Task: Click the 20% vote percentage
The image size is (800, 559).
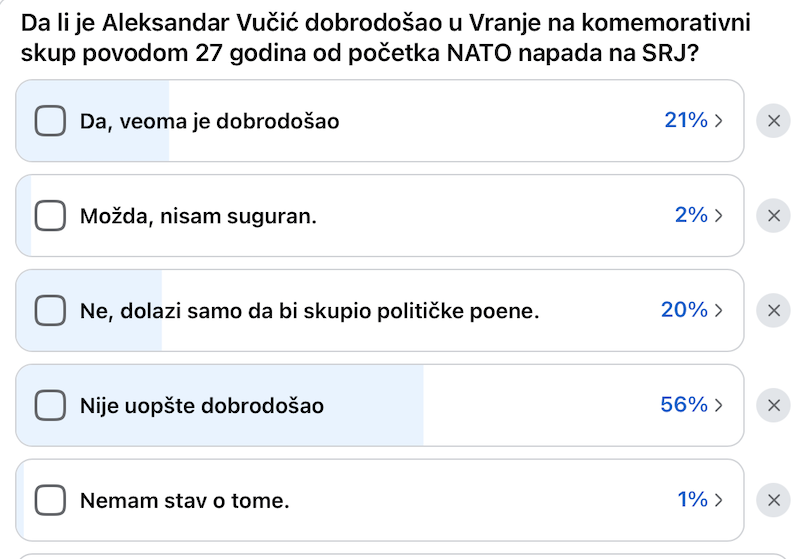Action: 684,310
